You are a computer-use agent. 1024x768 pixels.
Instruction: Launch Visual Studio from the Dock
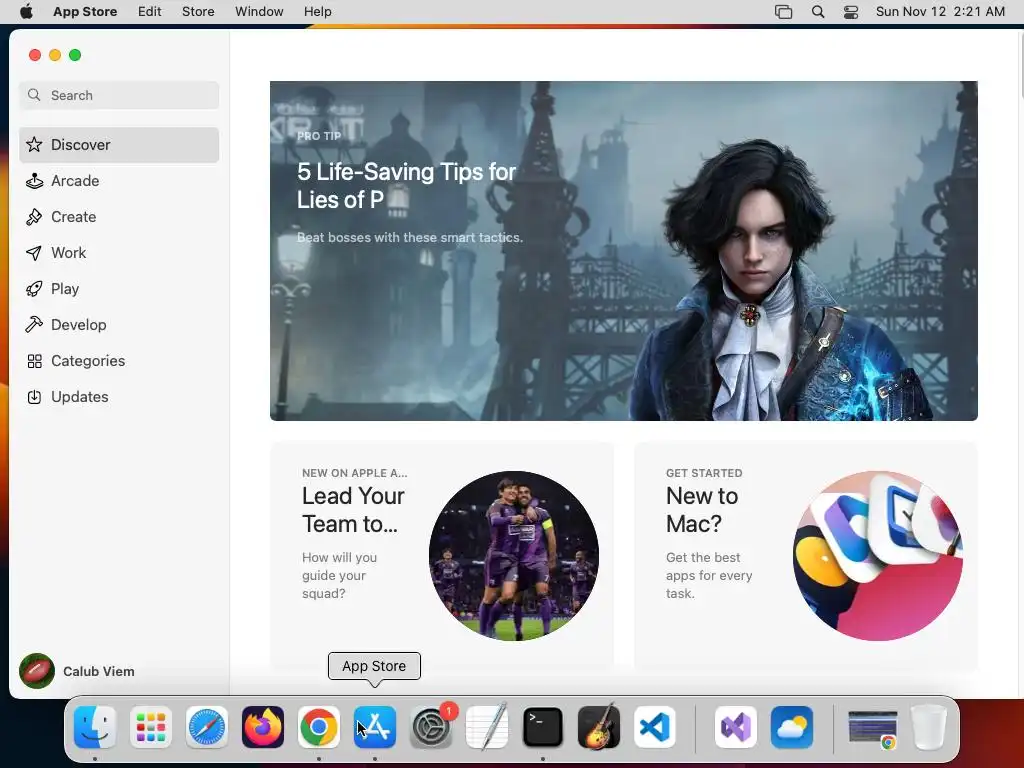[736, 727]
